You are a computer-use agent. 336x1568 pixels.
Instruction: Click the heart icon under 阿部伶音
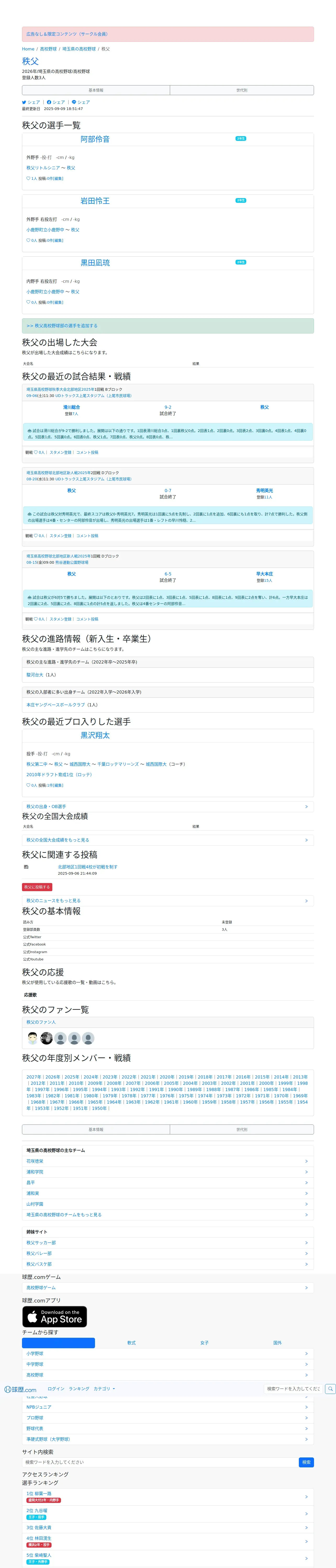tap(28, 178)
